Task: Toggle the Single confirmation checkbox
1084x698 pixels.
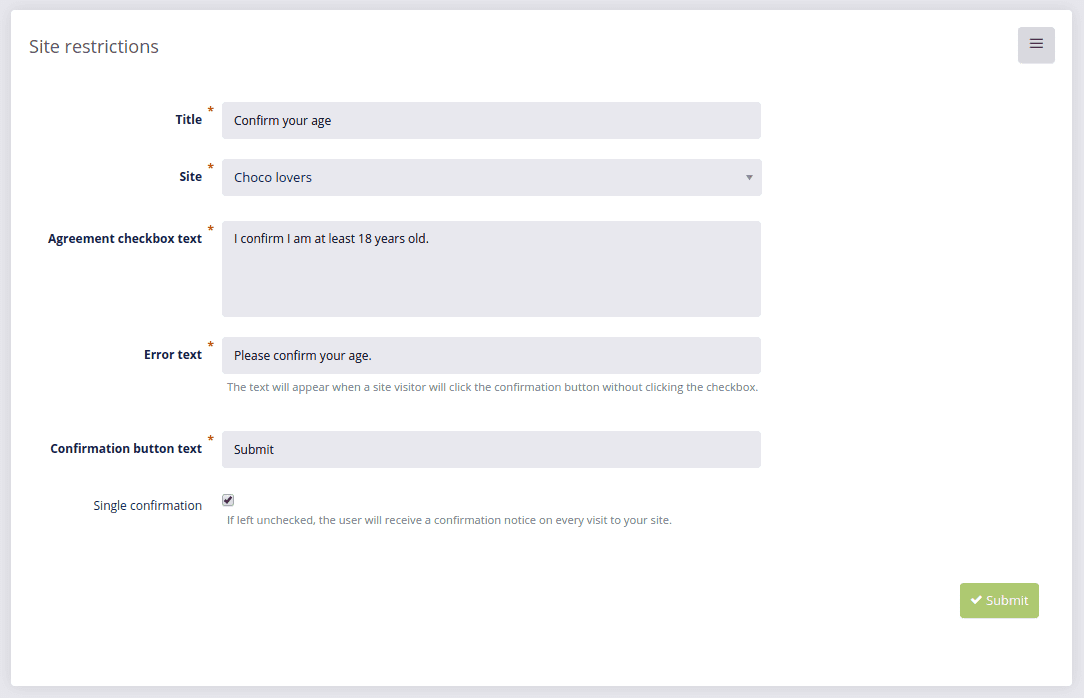Action: point(228,500)
